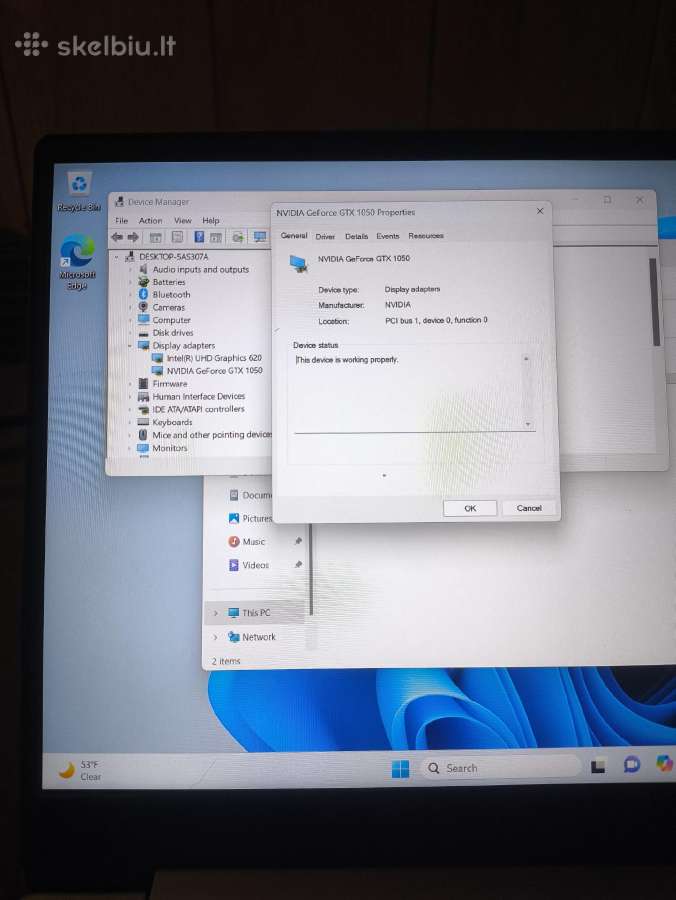Viewport: 676px width, 900px height.
Task: Select NVIDIA GeForce GTX 1050 in device tree
Action: [x=207, y=371]
